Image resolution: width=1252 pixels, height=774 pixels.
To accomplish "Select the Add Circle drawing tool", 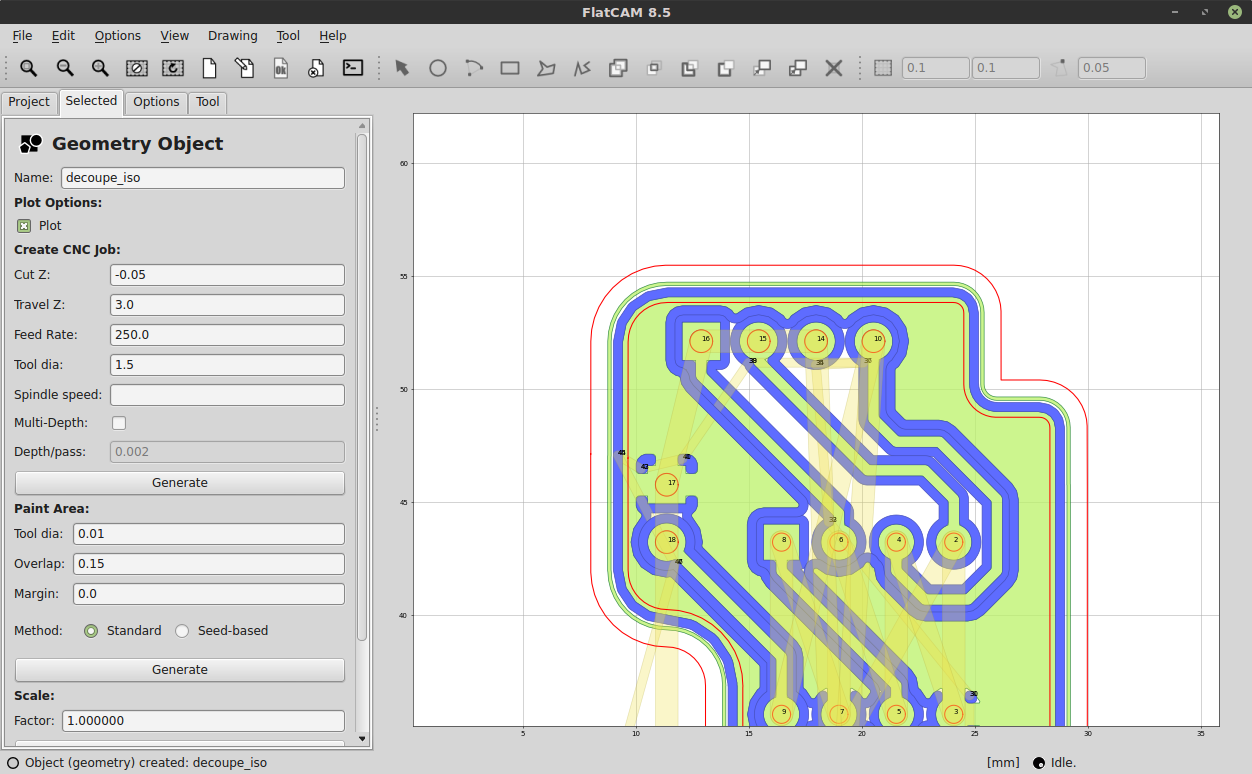I will tap(438, 68).
